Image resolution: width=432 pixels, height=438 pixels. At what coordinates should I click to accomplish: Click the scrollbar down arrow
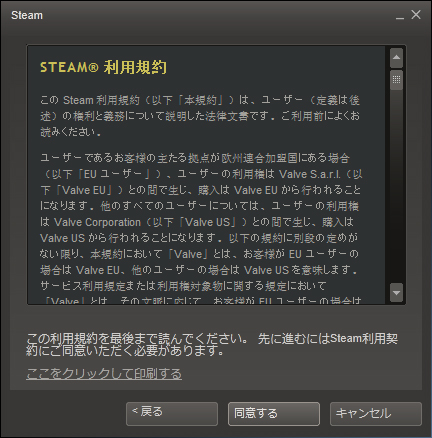pyautogui.click(x=396, y=293)
